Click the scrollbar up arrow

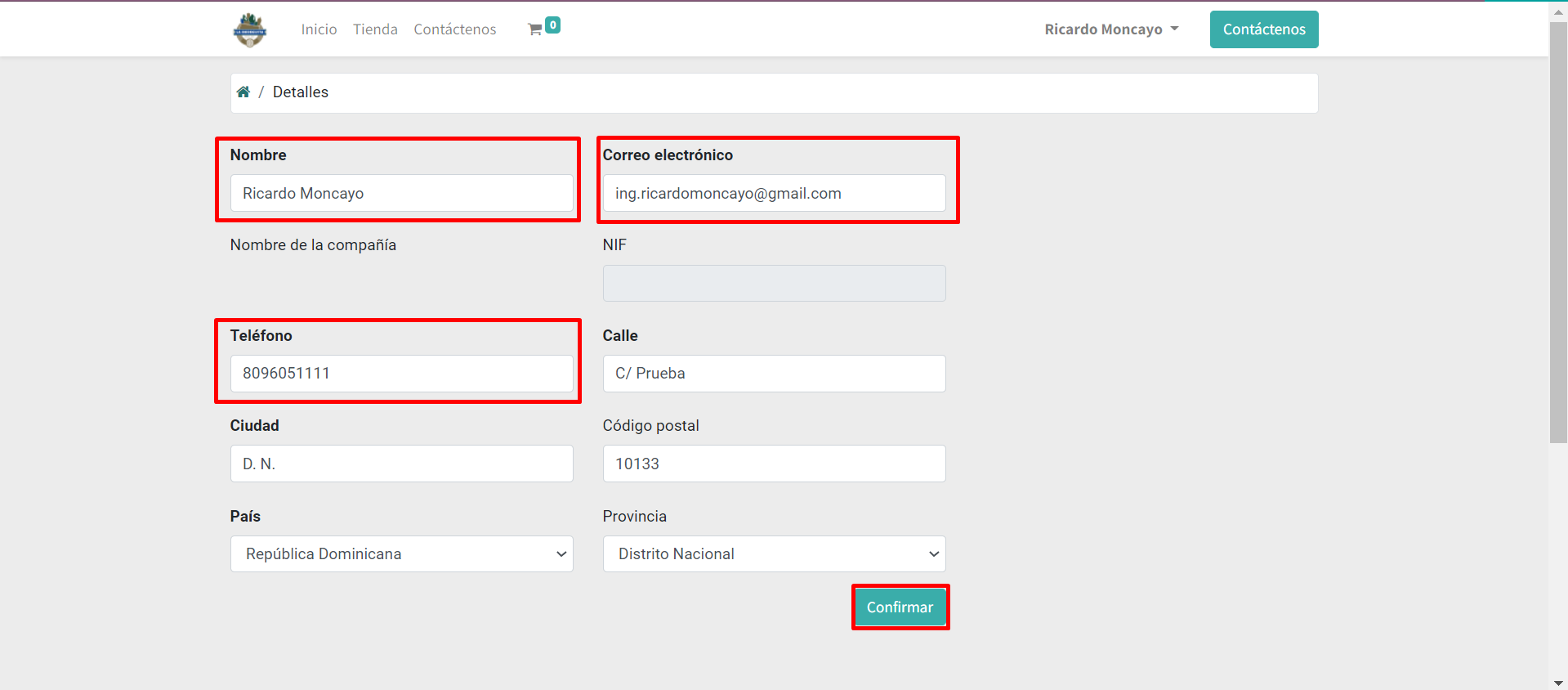coord(1558,11)
